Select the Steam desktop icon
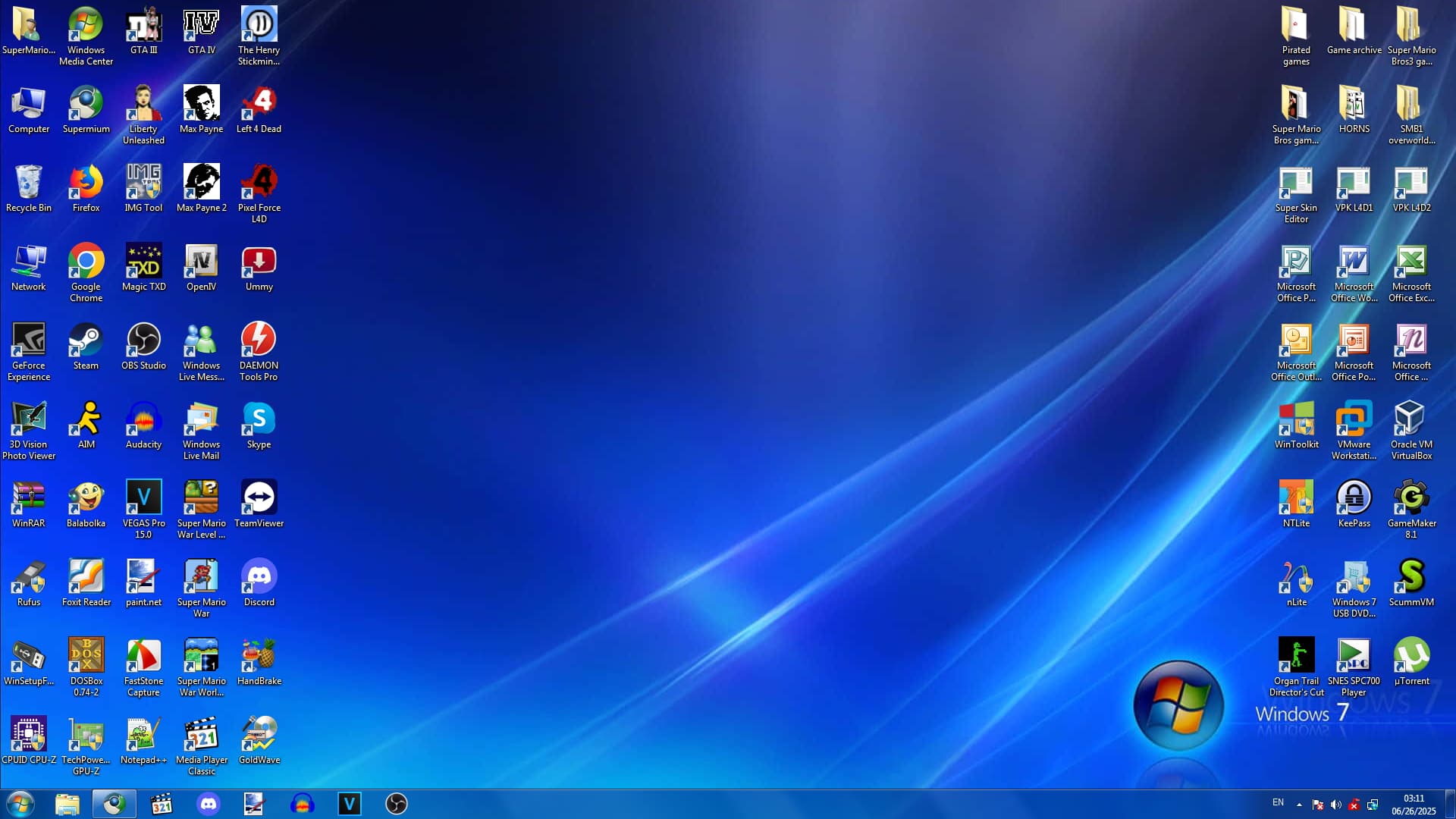 point(86,347)
